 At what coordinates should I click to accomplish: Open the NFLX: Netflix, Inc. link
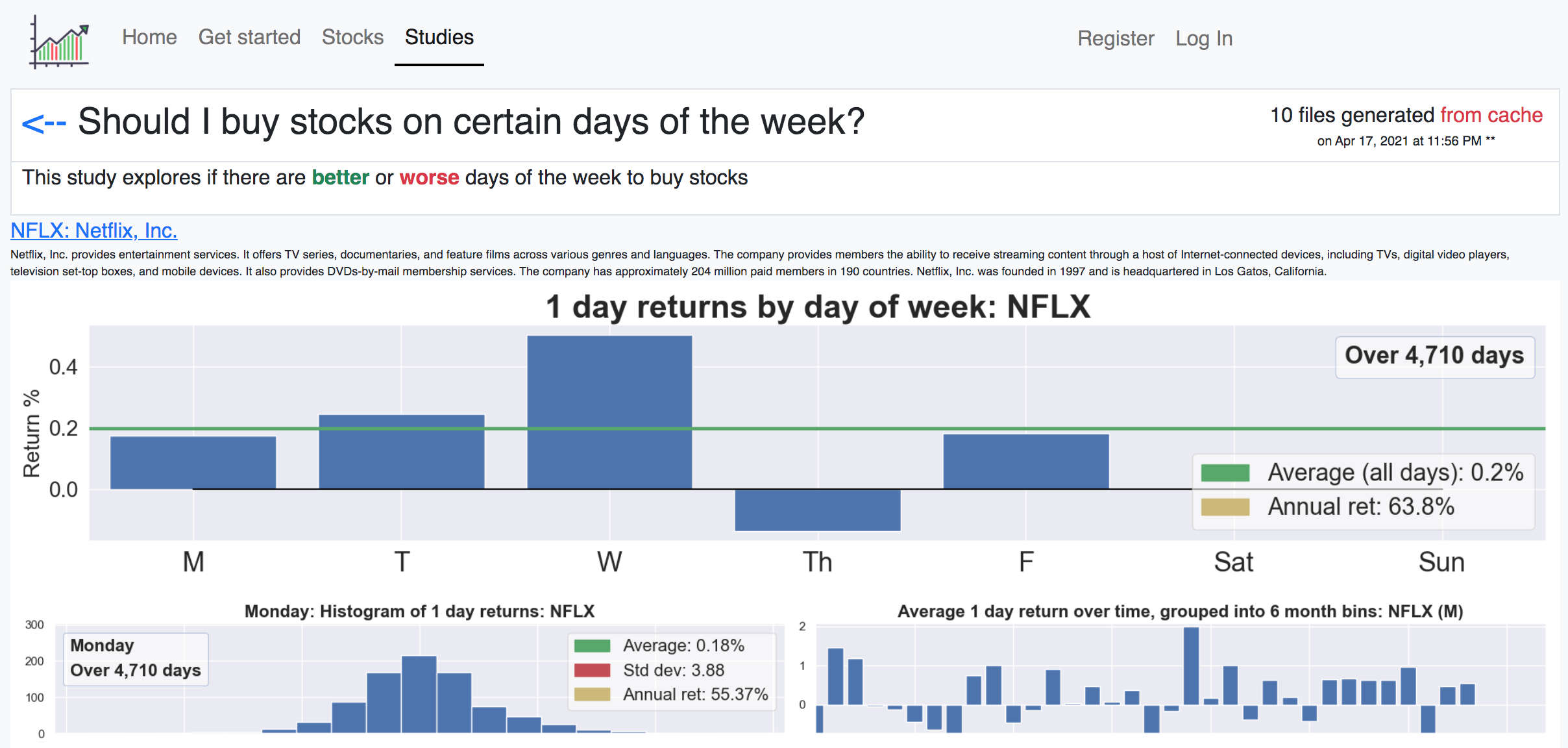point(94,230)
